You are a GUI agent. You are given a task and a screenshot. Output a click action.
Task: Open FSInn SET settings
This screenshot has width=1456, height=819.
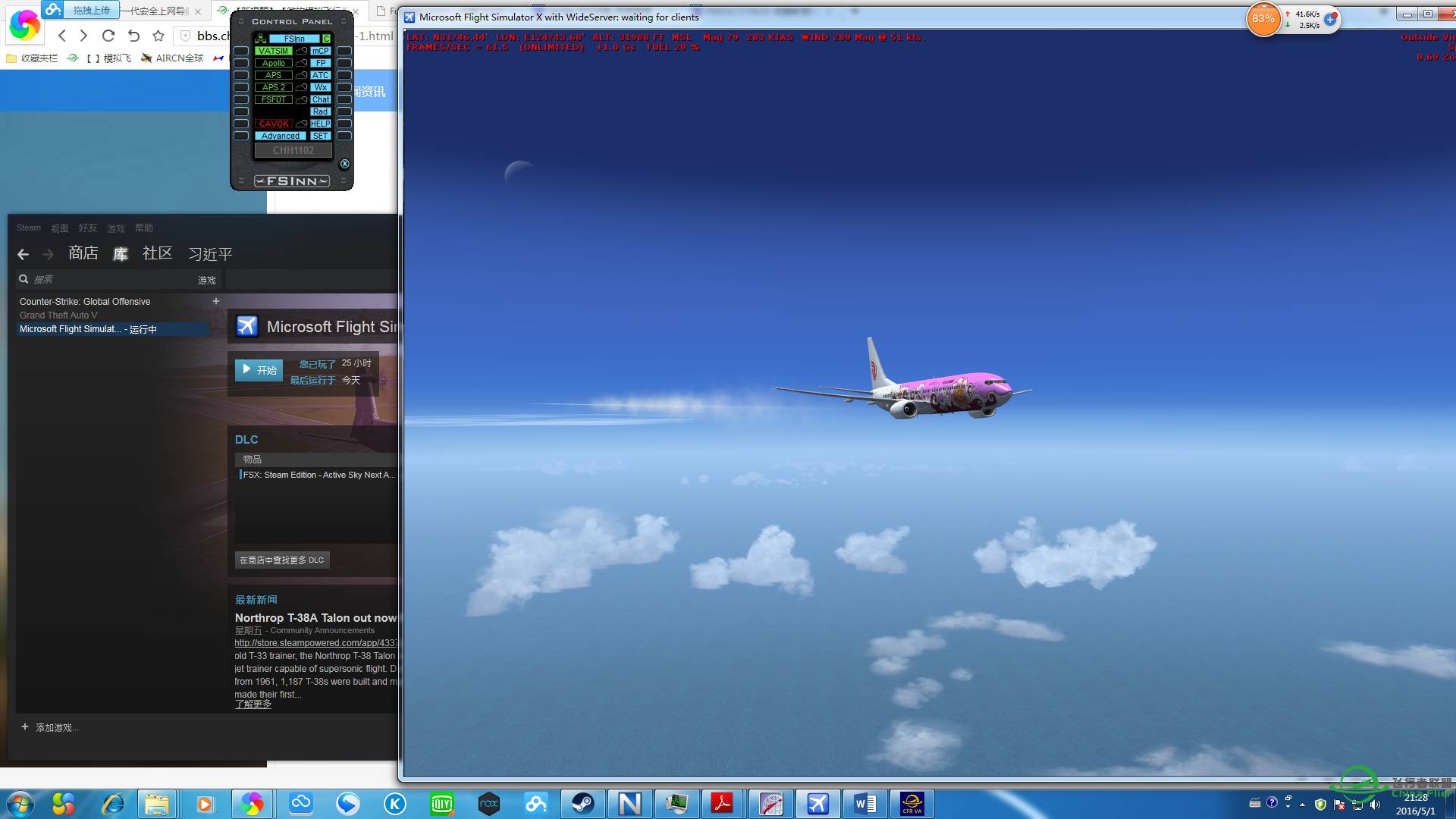pos(321,136)
